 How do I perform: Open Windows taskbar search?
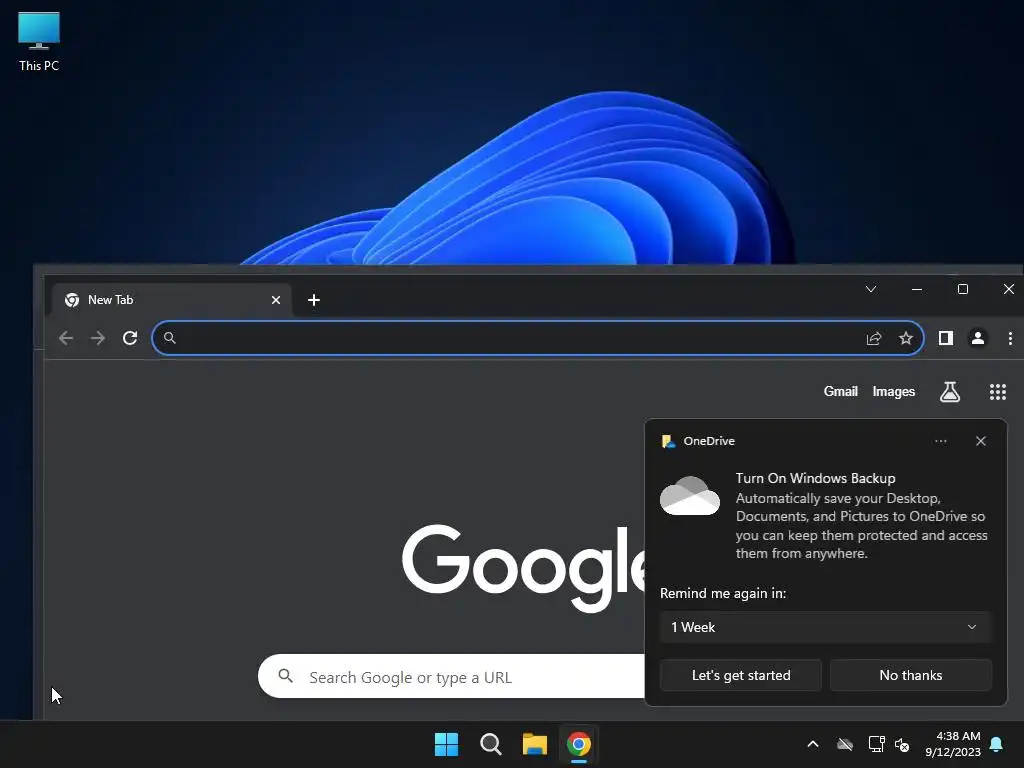(490, 744)
